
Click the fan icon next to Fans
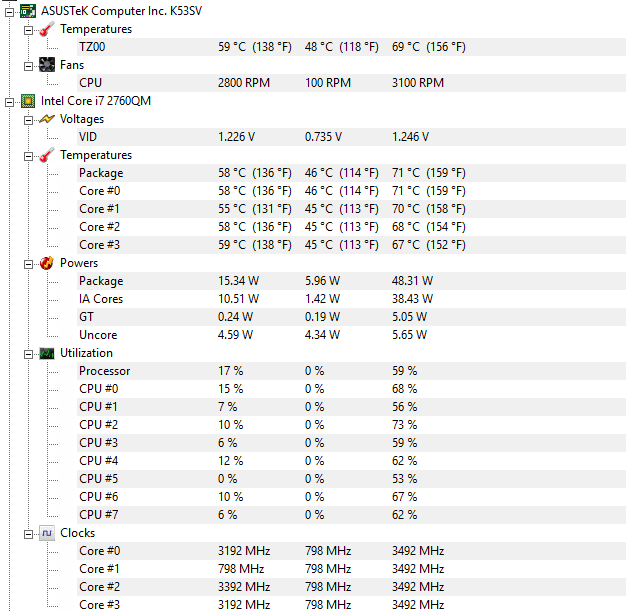tap(47, 65)
